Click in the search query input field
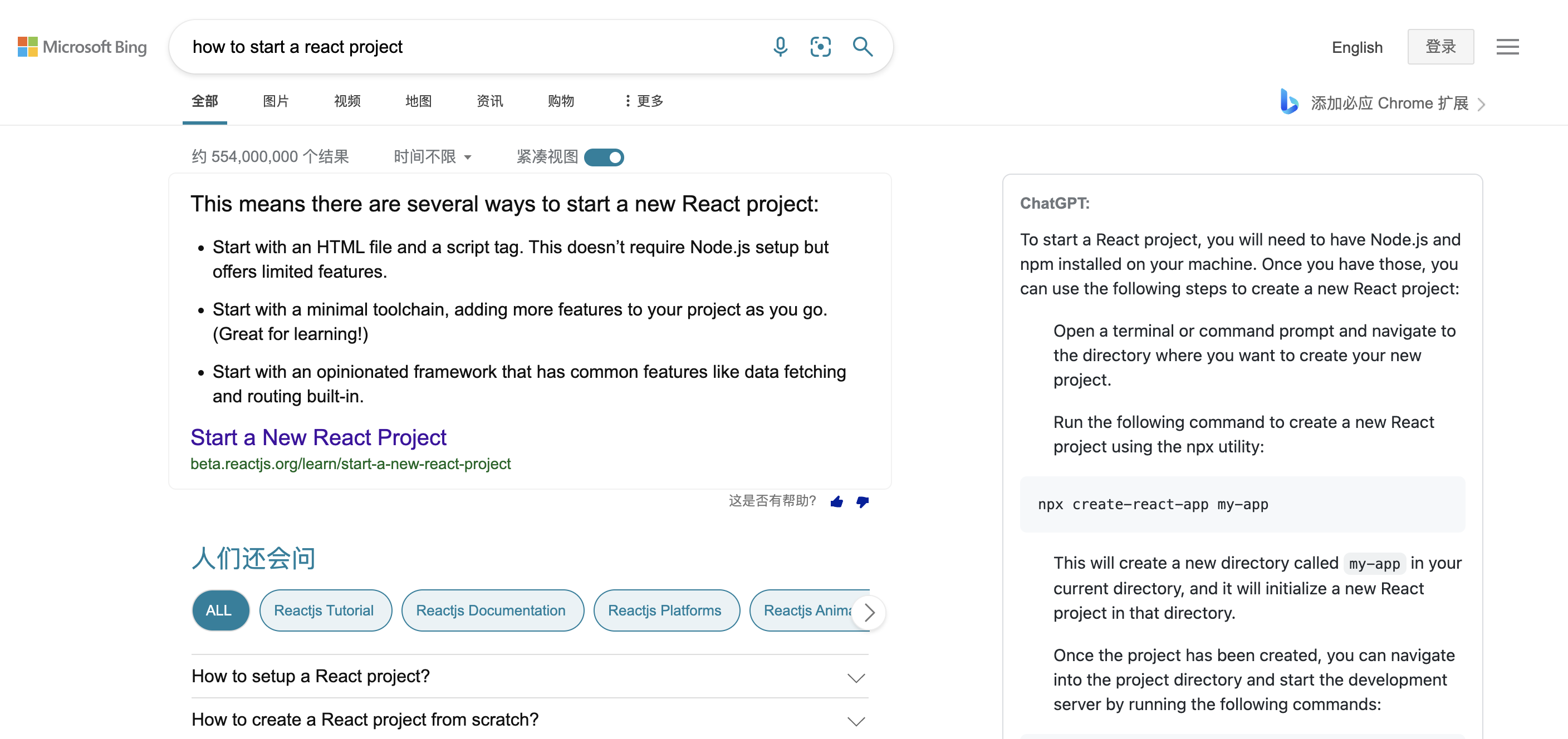 pos(463,47)
